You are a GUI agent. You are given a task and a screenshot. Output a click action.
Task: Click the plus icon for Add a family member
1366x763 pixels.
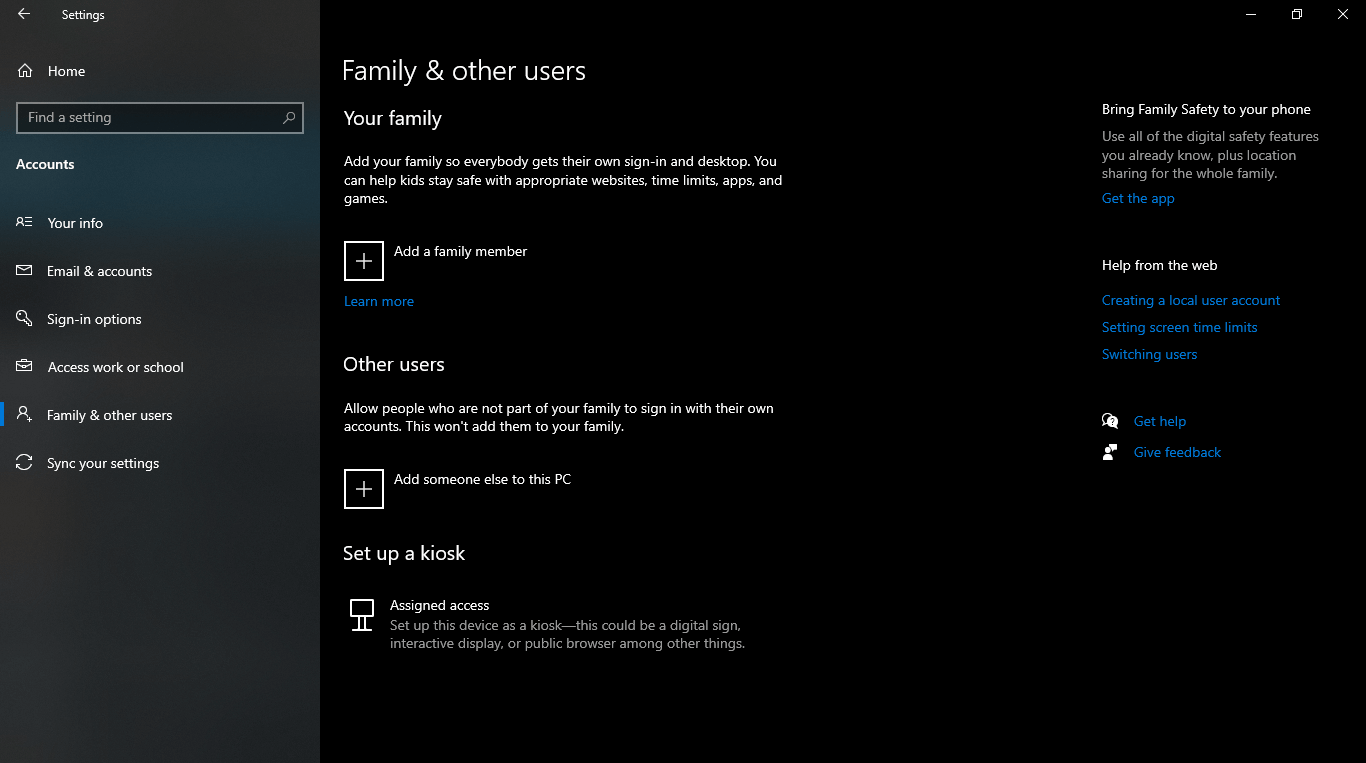(x=364, y=261)
